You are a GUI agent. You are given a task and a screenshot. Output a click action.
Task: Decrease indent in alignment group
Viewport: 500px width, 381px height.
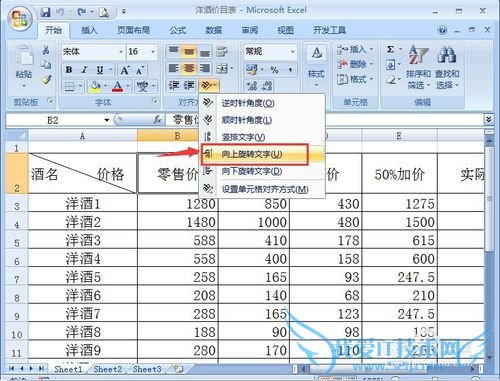(x=173, y=86)
